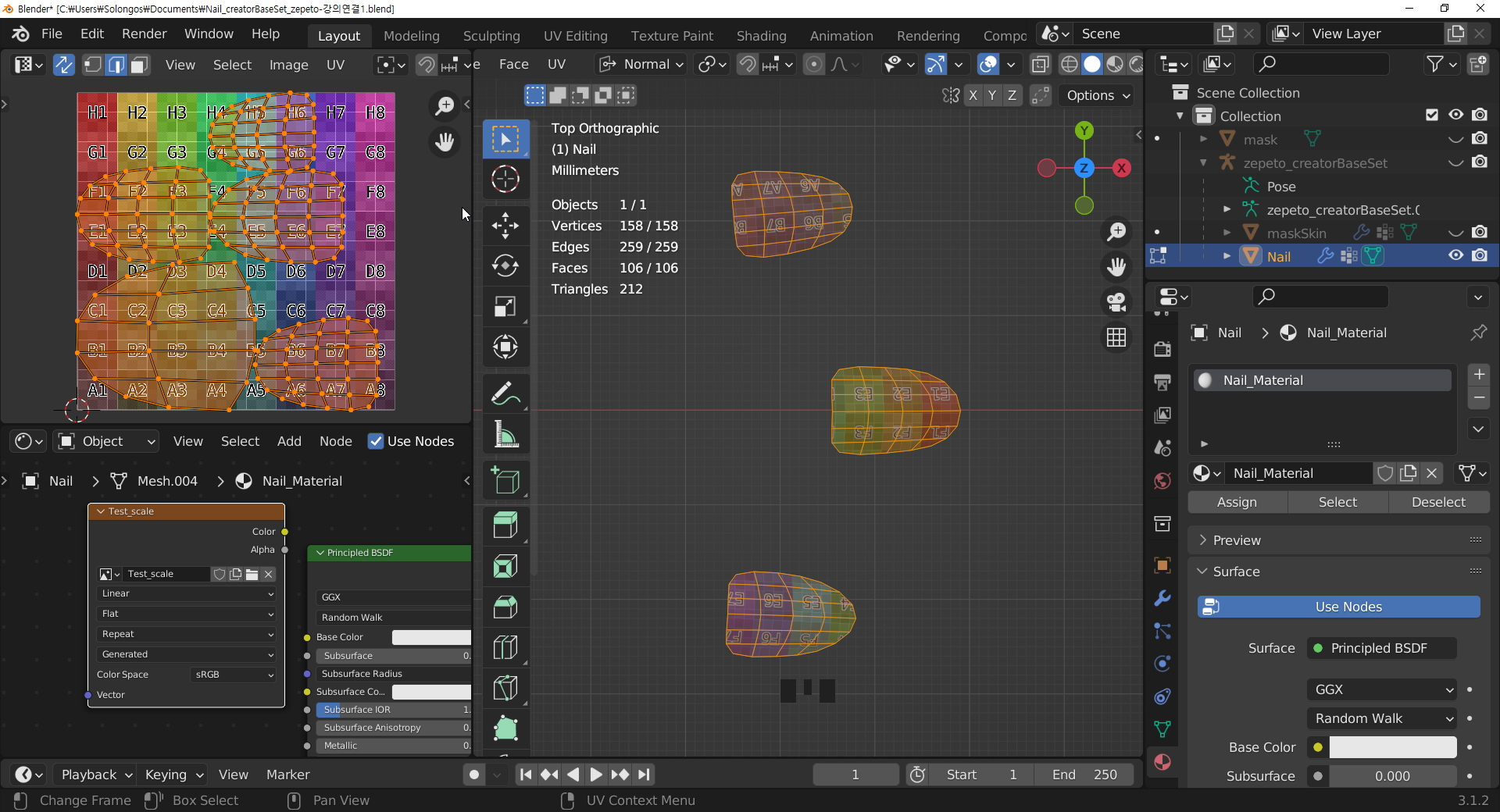Select the Select Box tool in viewport toolbar
This screenshot has height=812, width=1500.
[505, 140]
